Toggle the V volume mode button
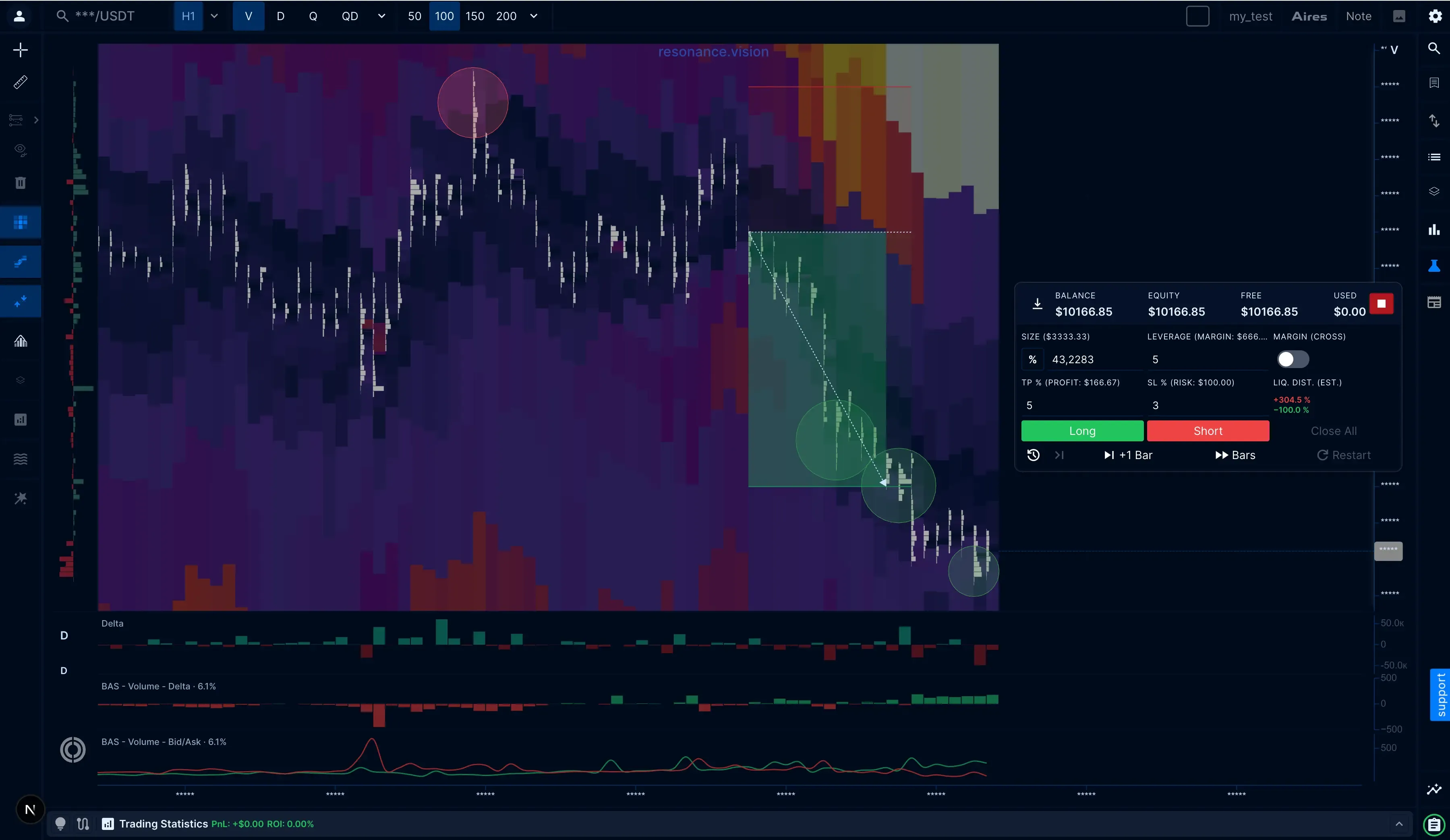The width and height of the screenshot is (1450, 840). point(249,16)
